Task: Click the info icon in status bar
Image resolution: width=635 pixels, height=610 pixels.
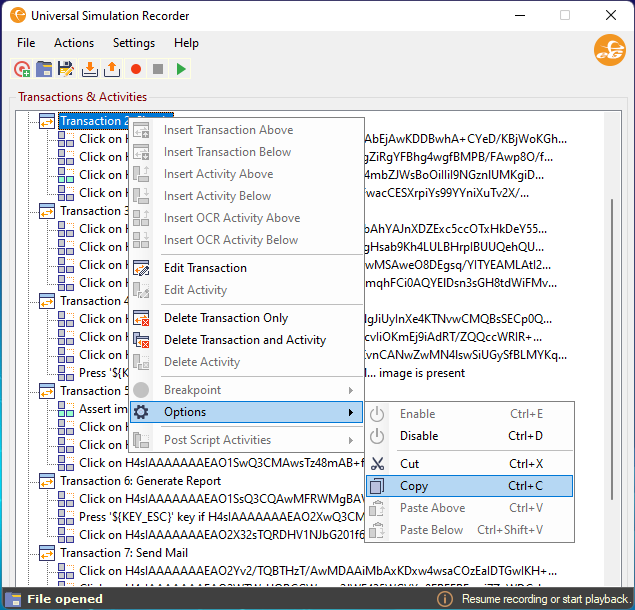Action: tap(445, 599)
